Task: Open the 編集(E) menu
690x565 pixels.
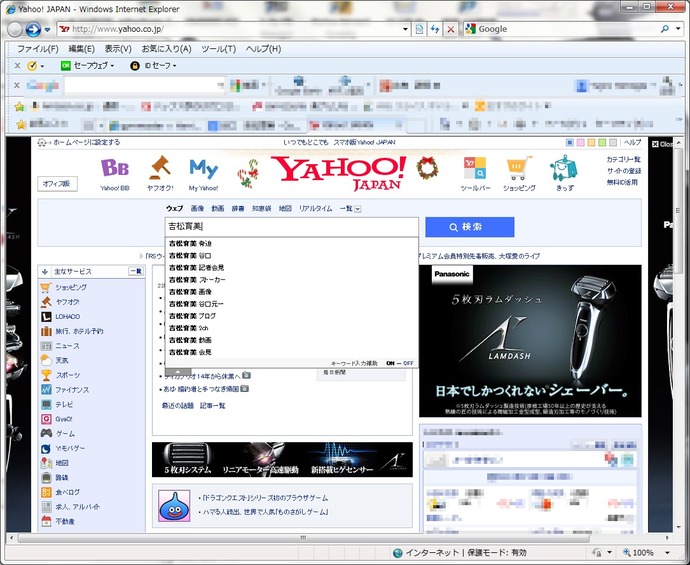Action: 81,49
